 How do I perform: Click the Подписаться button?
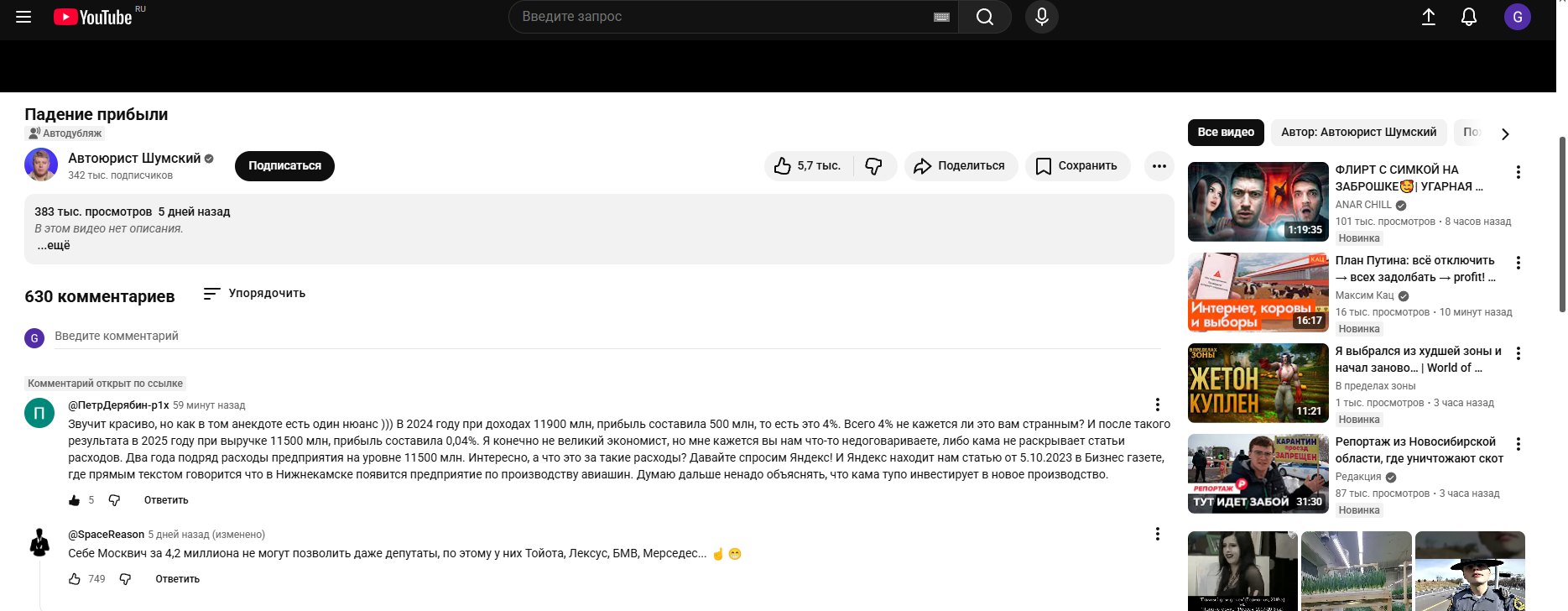(x=284, y=166)
